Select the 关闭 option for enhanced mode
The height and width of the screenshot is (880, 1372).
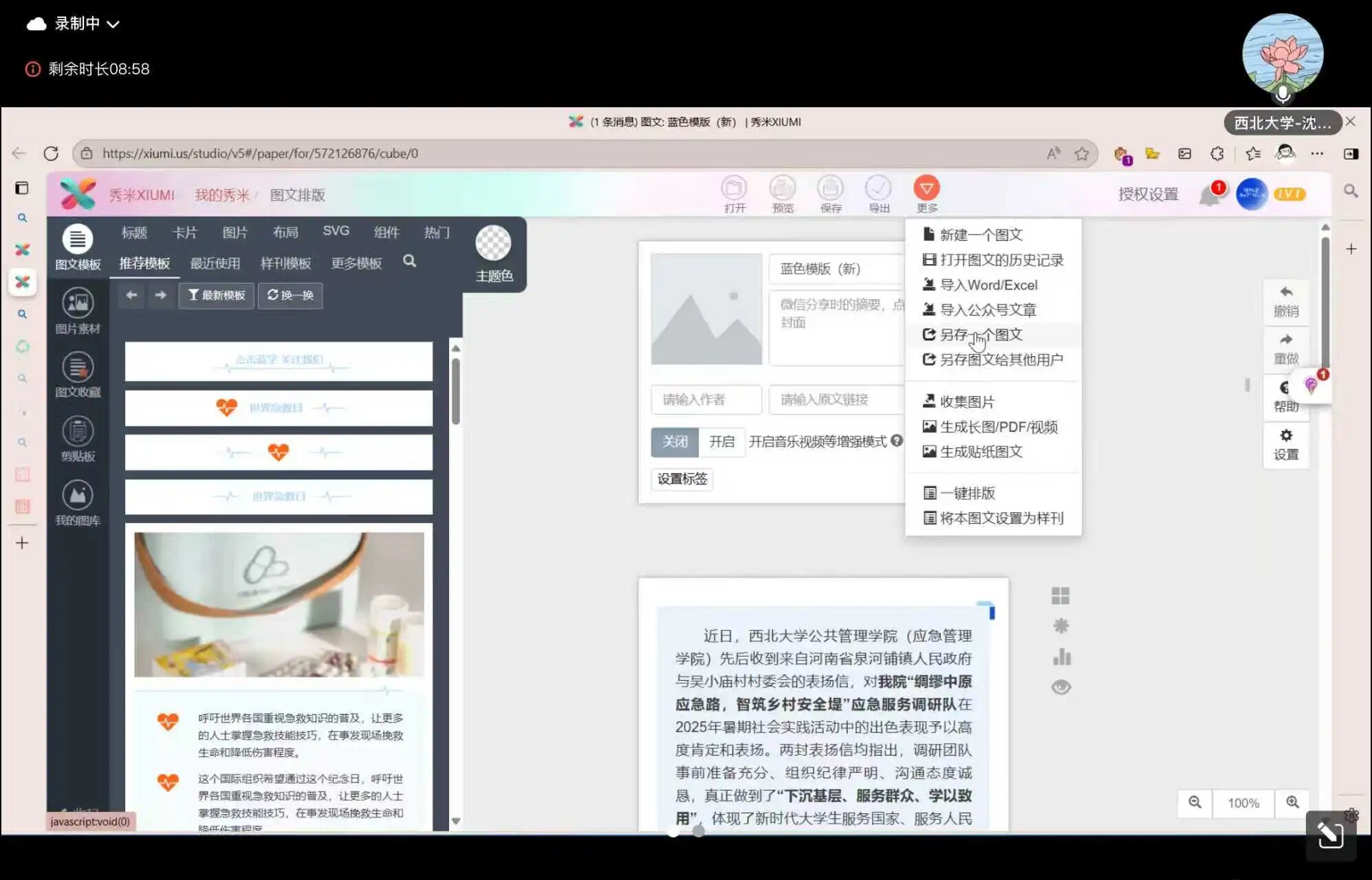[x=675, y=441]
